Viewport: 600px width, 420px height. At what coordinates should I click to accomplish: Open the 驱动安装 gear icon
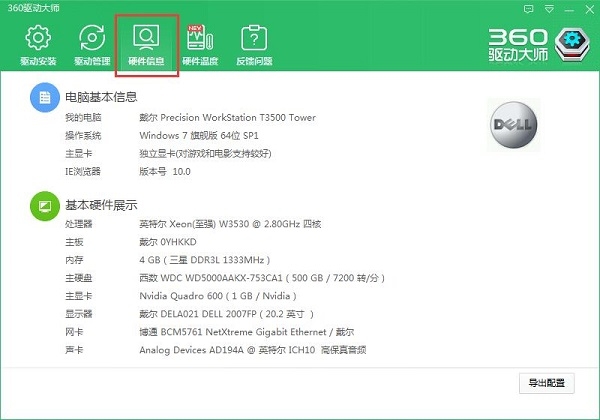[x=38, y=38]
